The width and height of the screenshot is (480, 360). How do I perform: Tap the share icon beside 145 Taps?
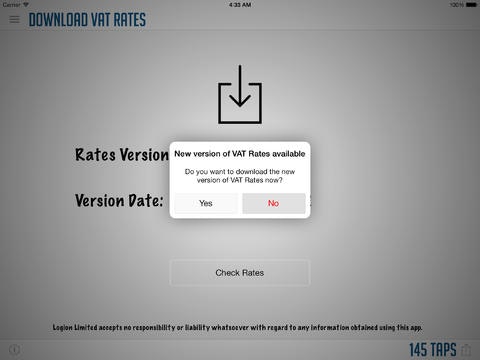point(466,350)
